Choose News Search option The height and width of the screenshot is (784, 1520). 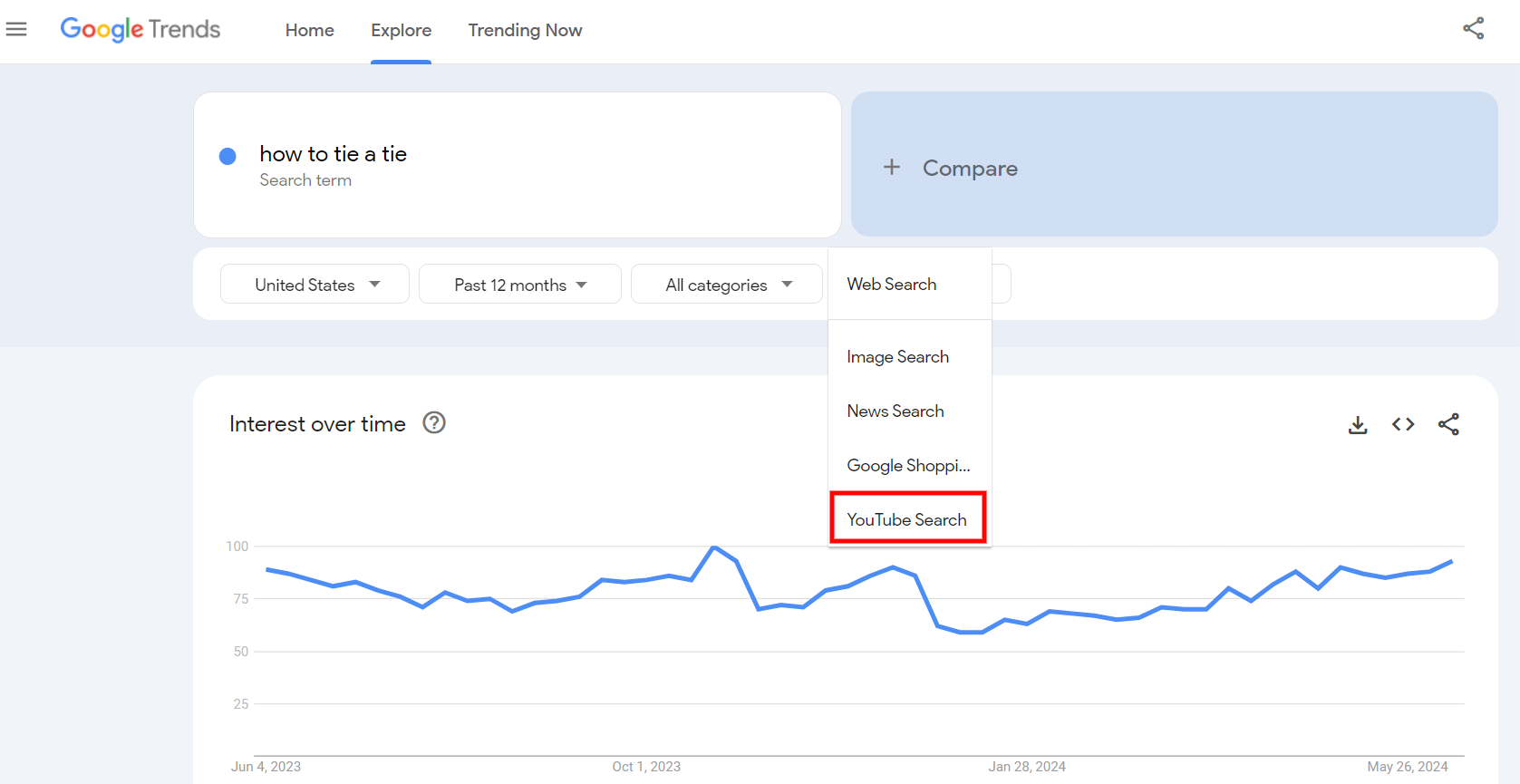(x=910, y=411)
